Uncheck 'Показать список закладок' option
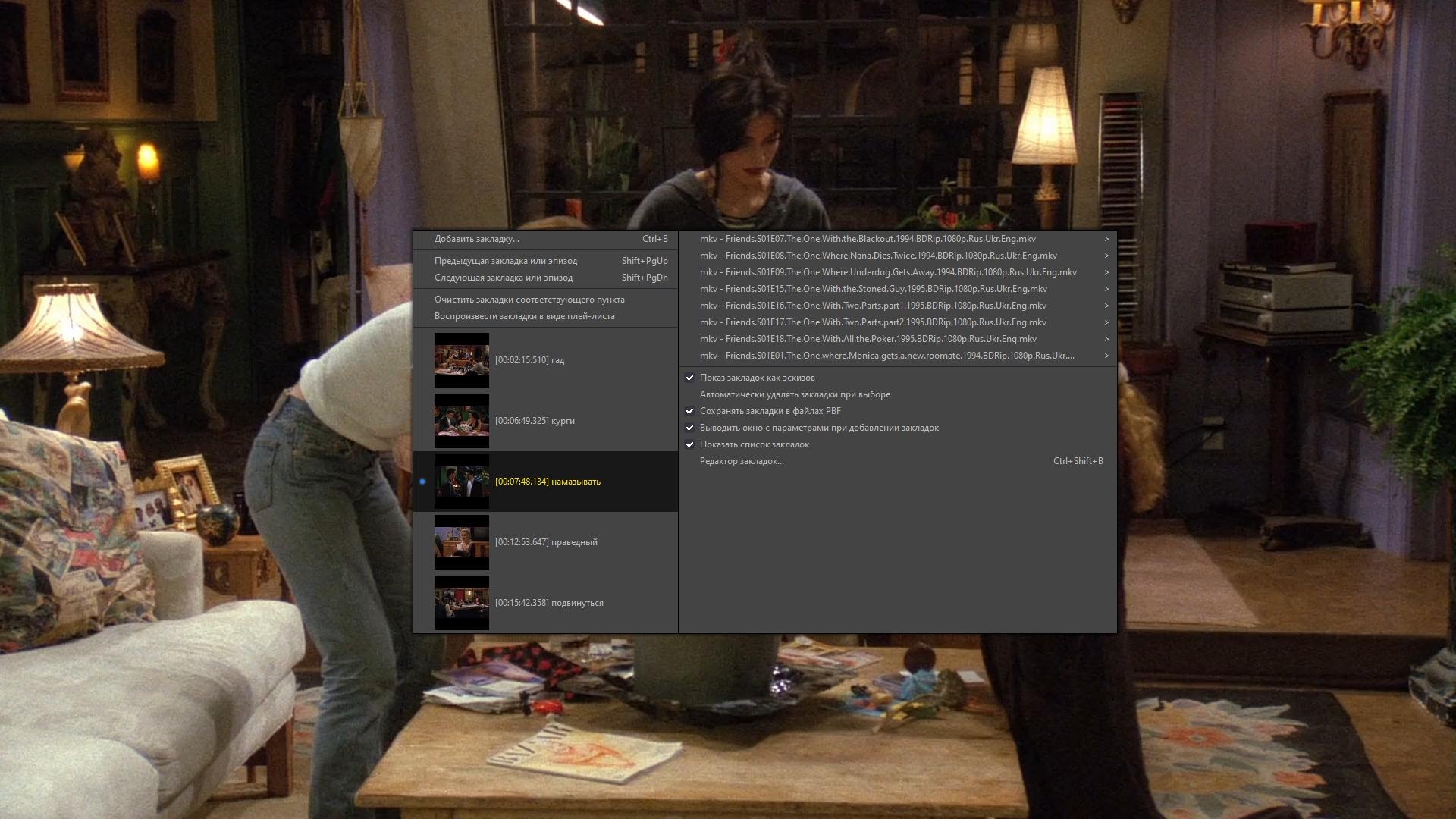Image resolution: width=1456 pixels, height=819 pixels. pos(689,444)
